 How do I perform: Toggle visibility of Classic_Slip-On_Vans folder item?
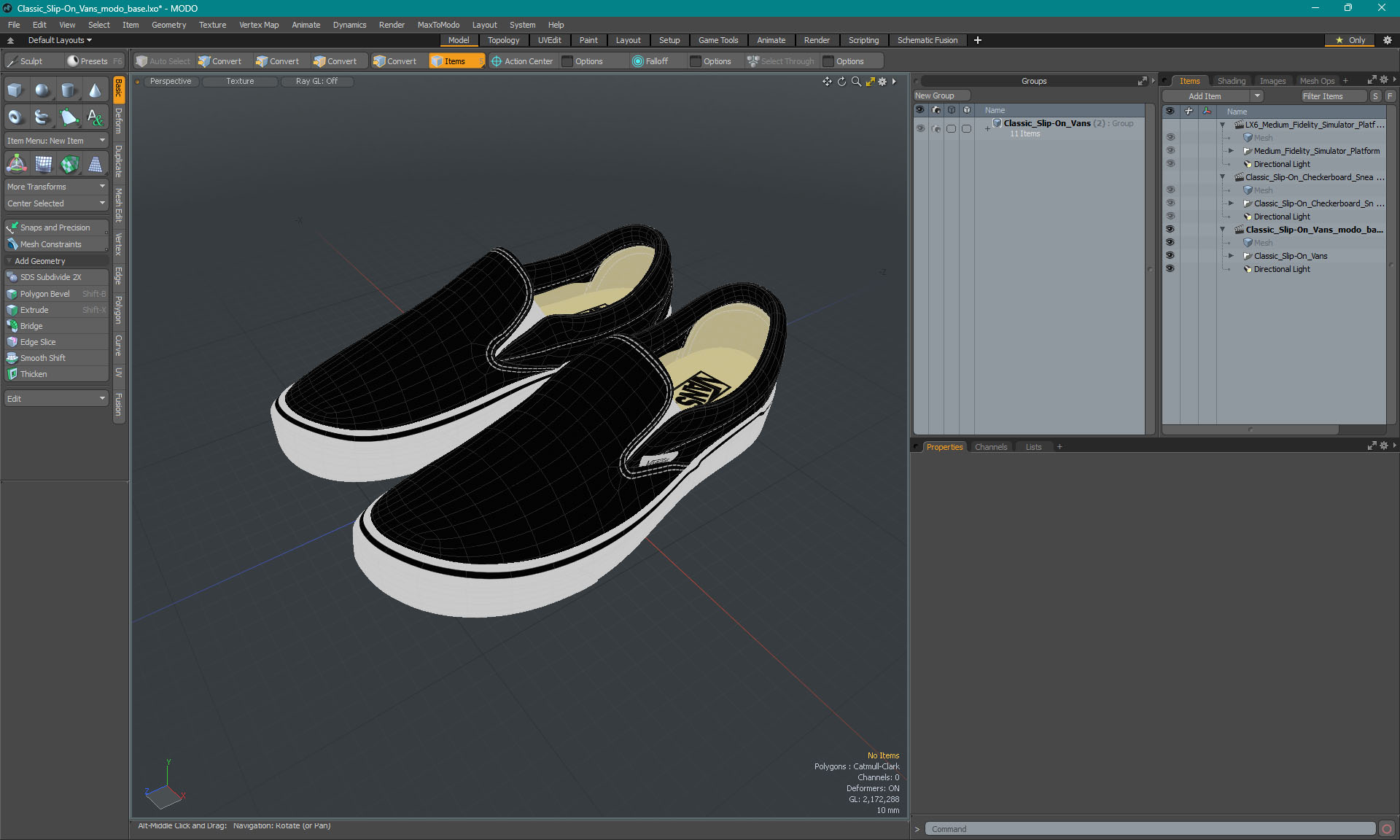(1170, 255)
